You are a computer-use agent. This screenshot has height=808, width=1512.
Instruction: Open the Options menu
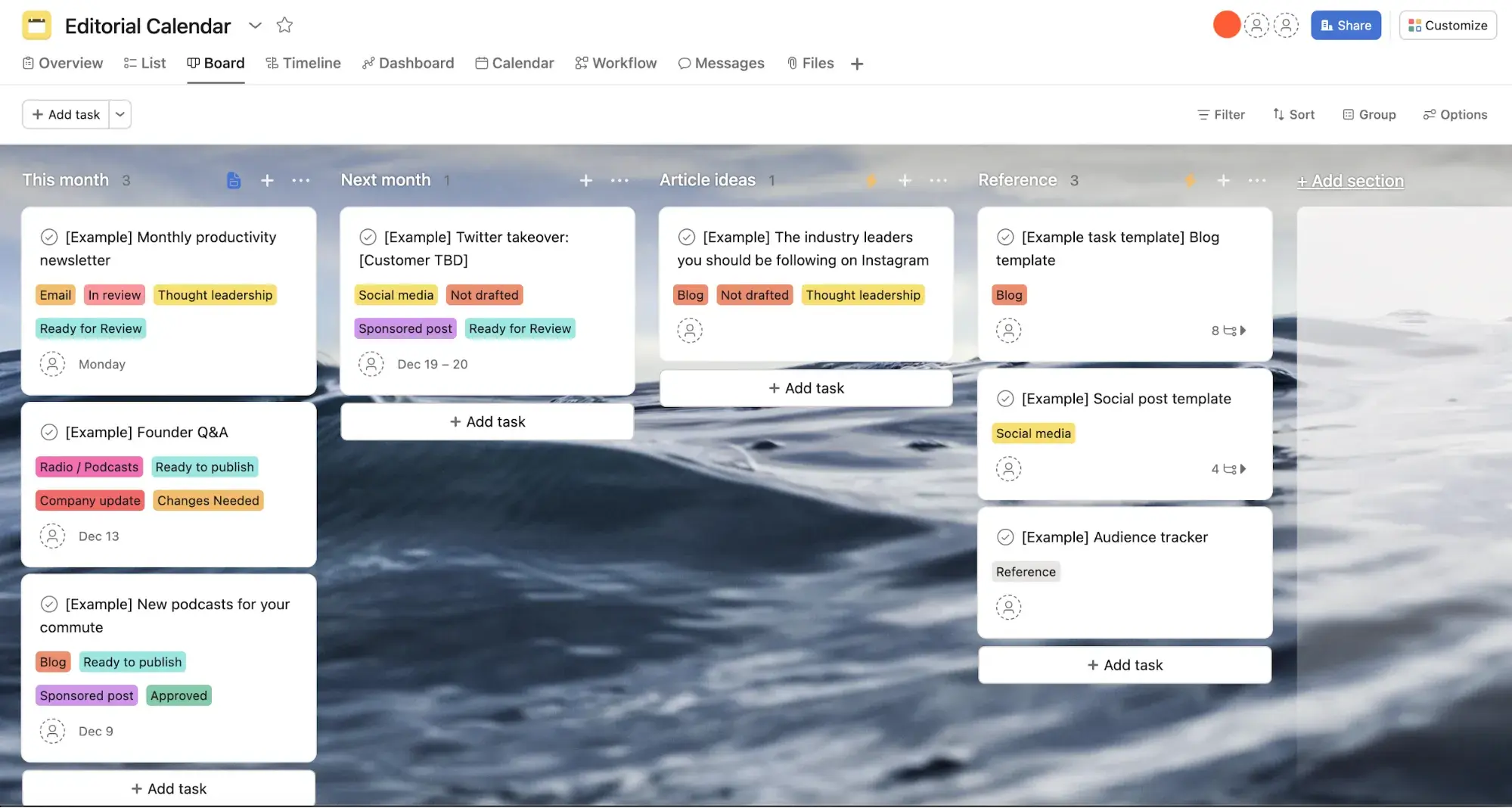click(x=1455, y=114)
